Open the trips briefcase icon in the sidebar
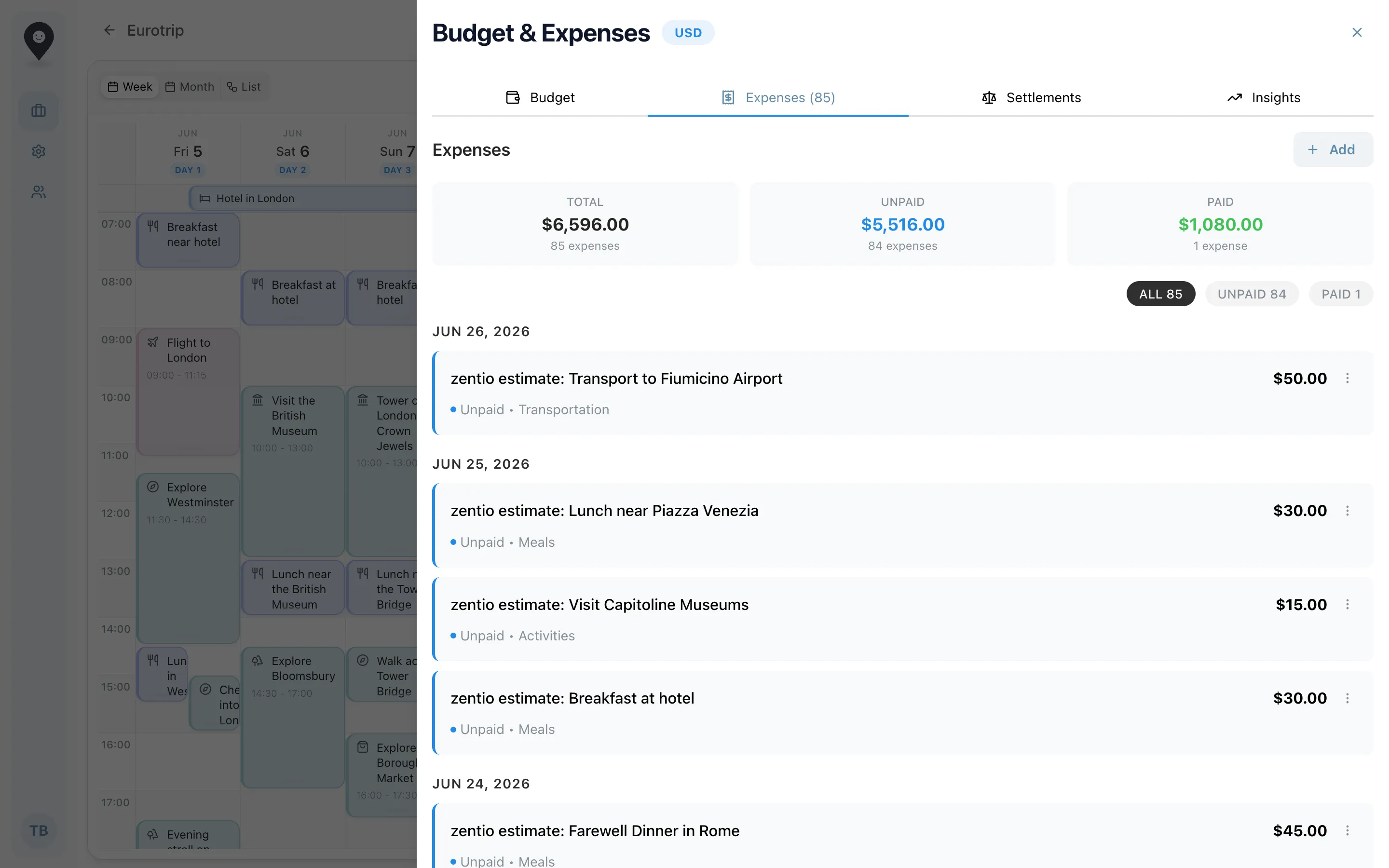The image size is (1389, 868). coord(39,110)
